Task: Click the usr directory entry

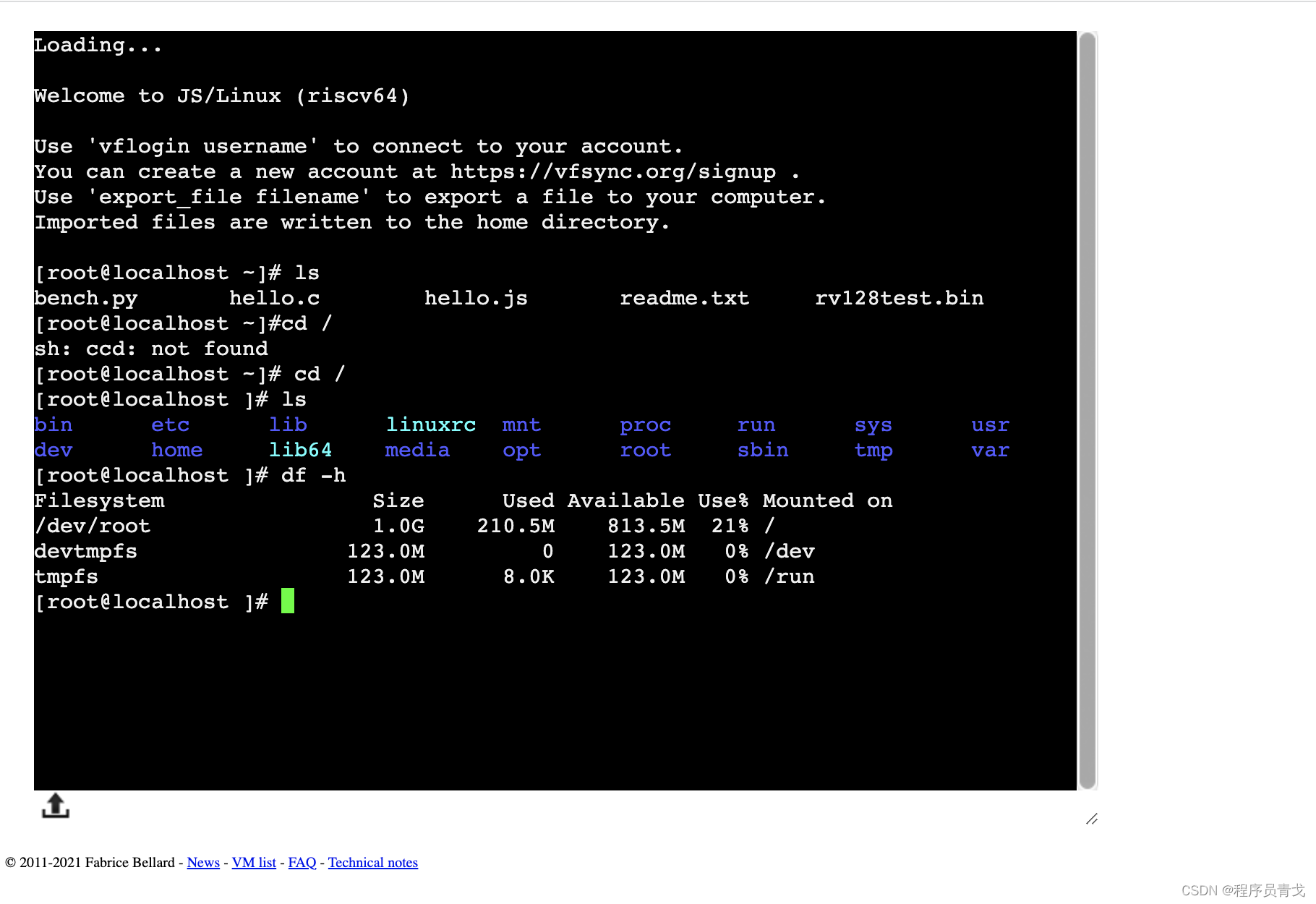Action: tap(991, 425)
